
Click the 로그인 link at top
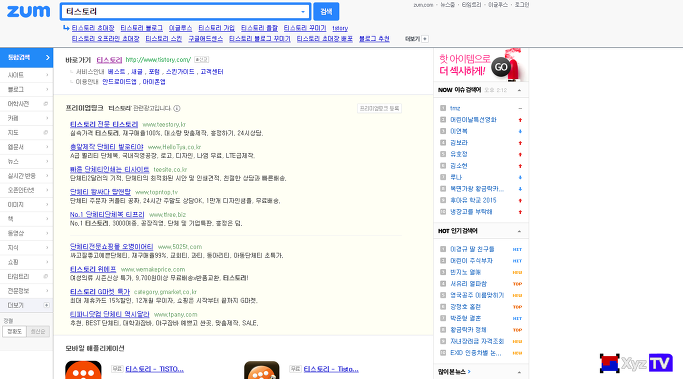coord(521,5)
